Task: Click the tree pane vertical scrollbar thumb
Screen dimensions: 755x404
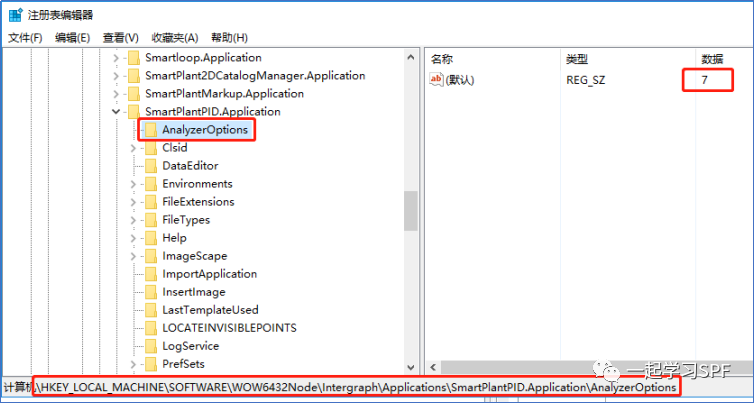Action: point(411,211)
